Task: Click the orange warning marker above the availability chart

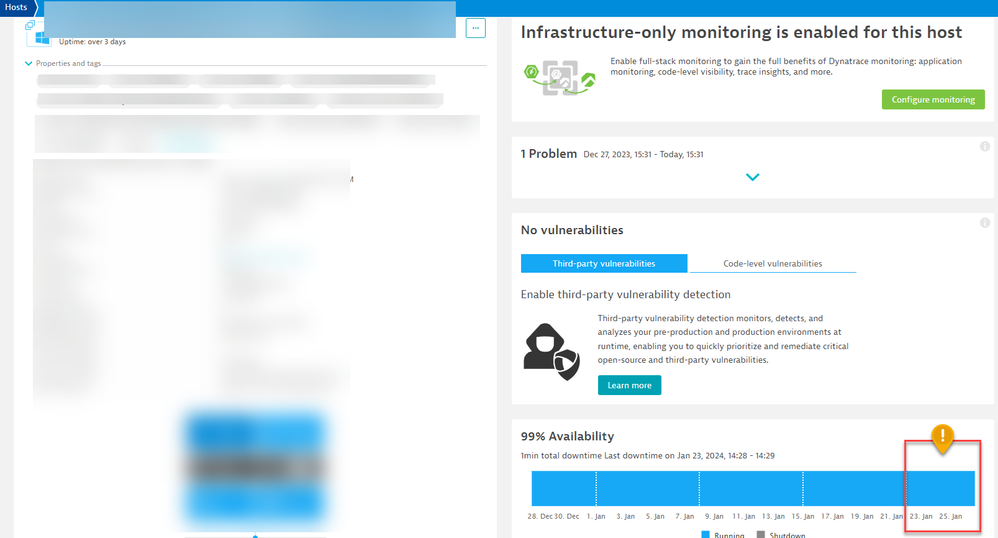Action: (x=942, y=437)
